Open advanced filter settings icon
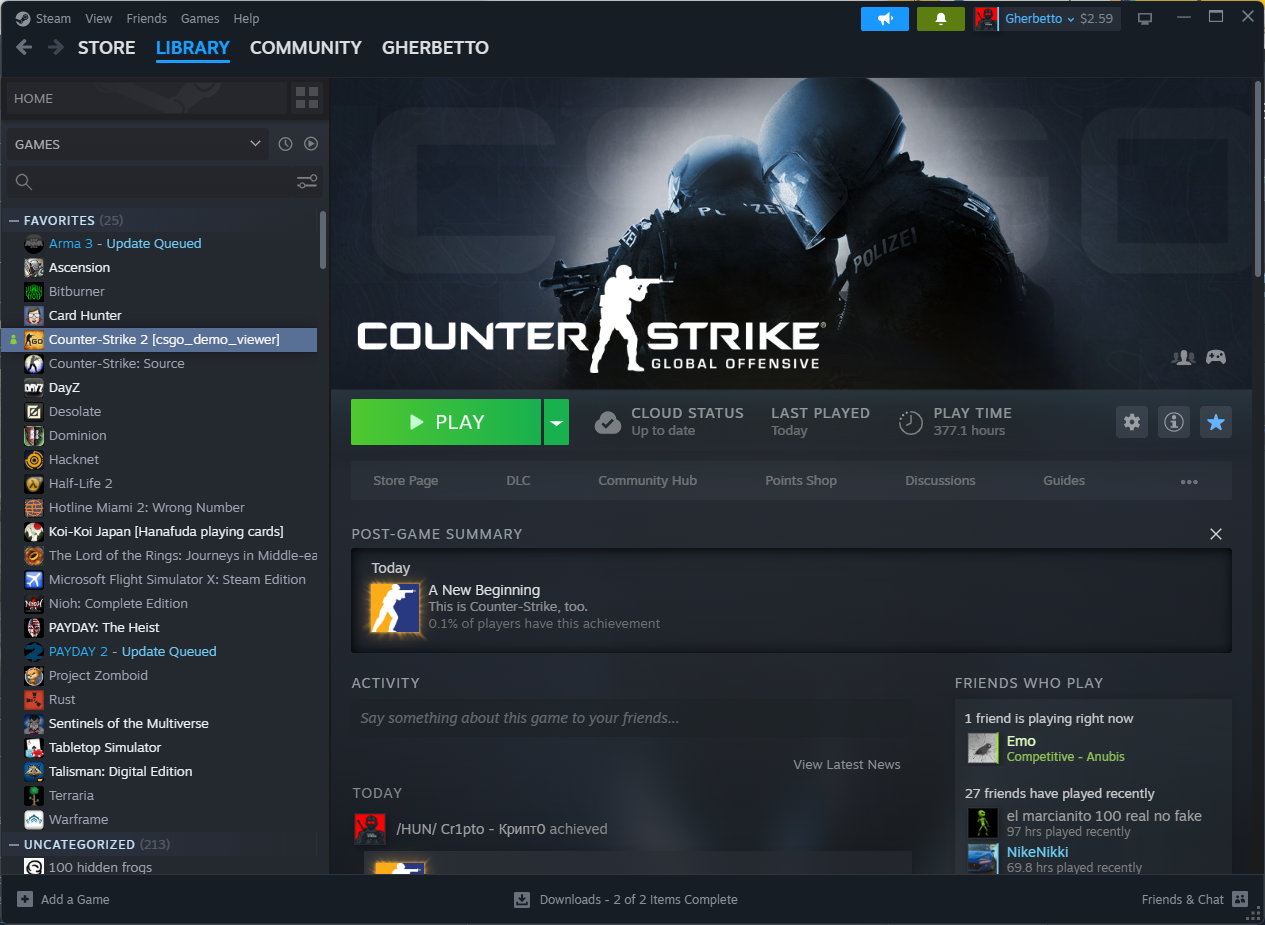The width and height of the screenshot is (1265, 925). [307, 181]
